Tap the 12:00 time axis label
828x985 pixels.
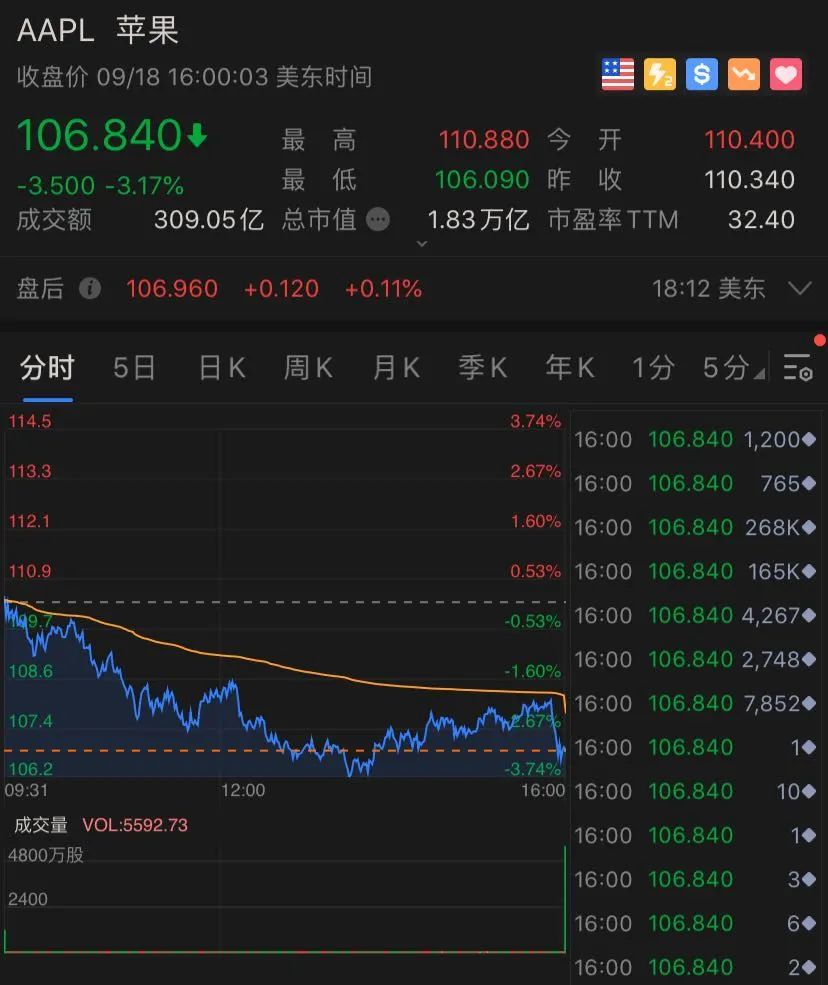tap(243, 790)
